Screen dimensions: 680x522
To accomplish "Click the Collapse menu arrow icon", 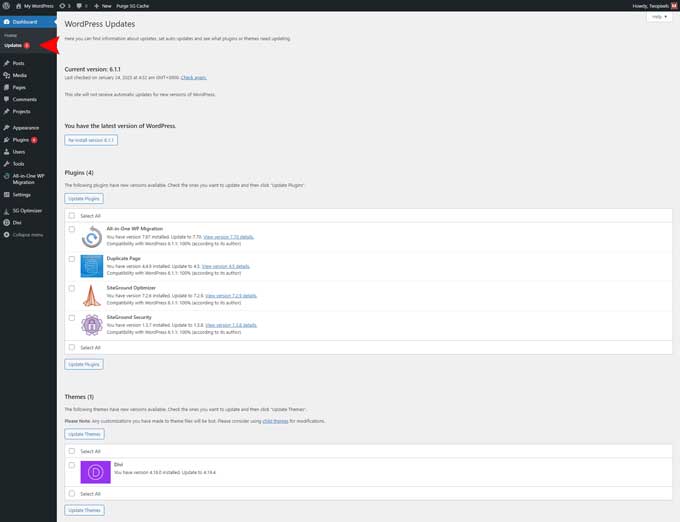I will coord(7,235).
